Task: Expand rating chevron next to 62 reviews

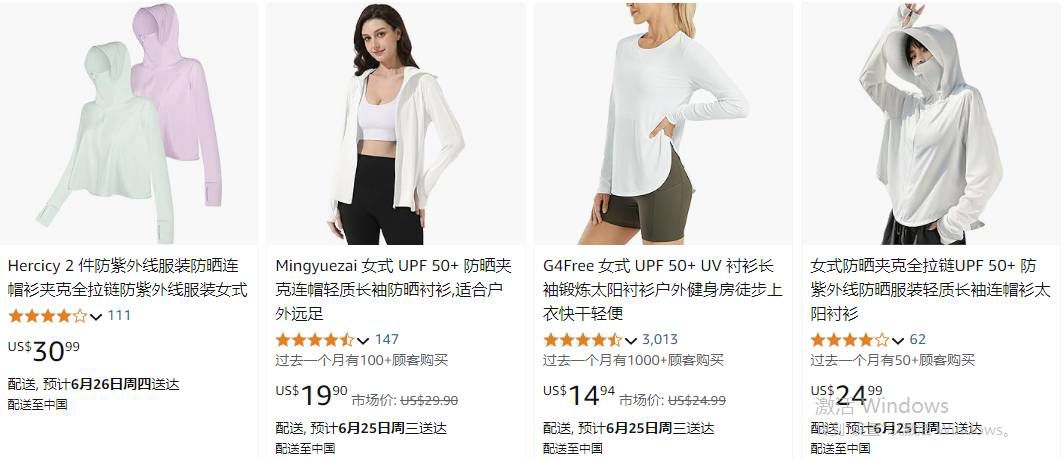Action: pyautogui.click(x=898, y=341)
